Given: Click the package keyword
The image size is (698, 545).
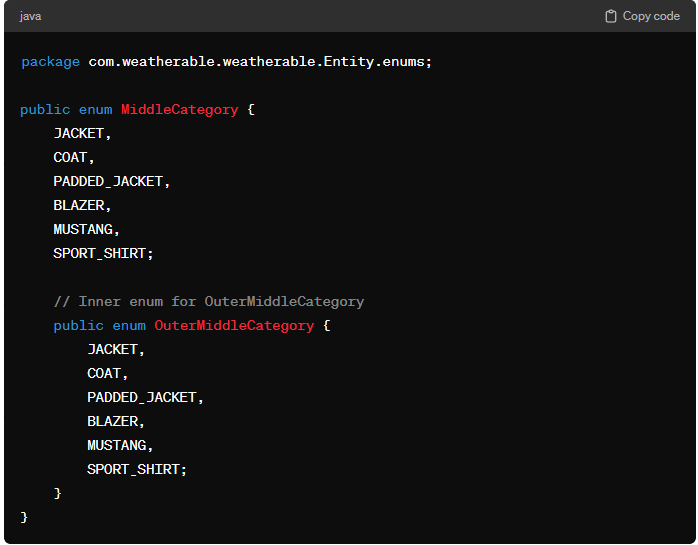Looking at the screenshot, I should point(50,61).
